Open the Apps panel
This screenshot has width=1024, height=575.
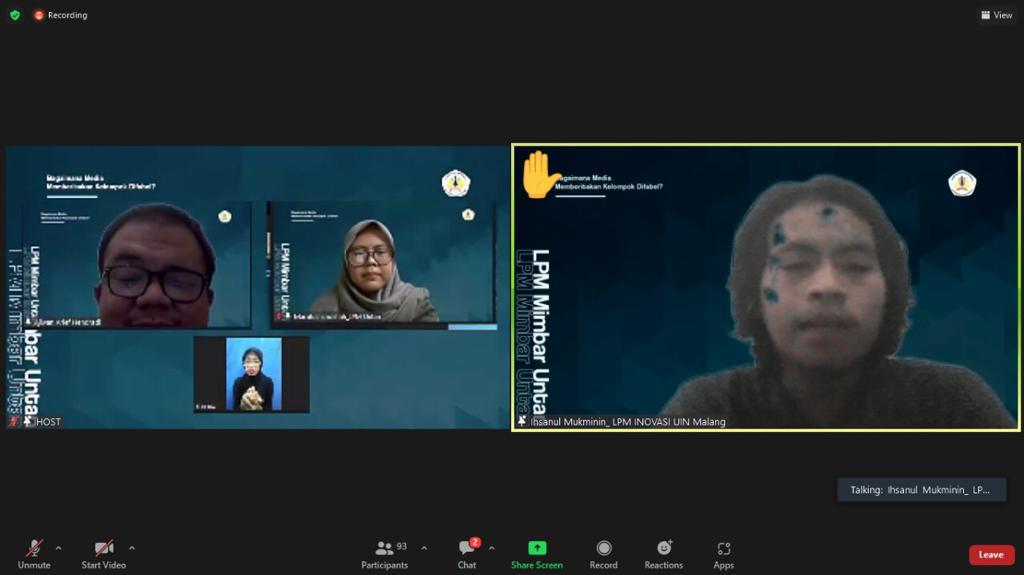click(724, 554)
